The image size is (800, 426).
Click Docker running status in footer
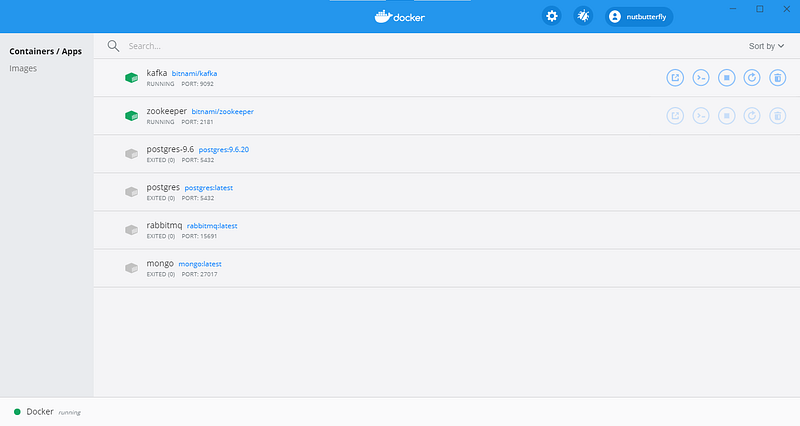point(54,412)
